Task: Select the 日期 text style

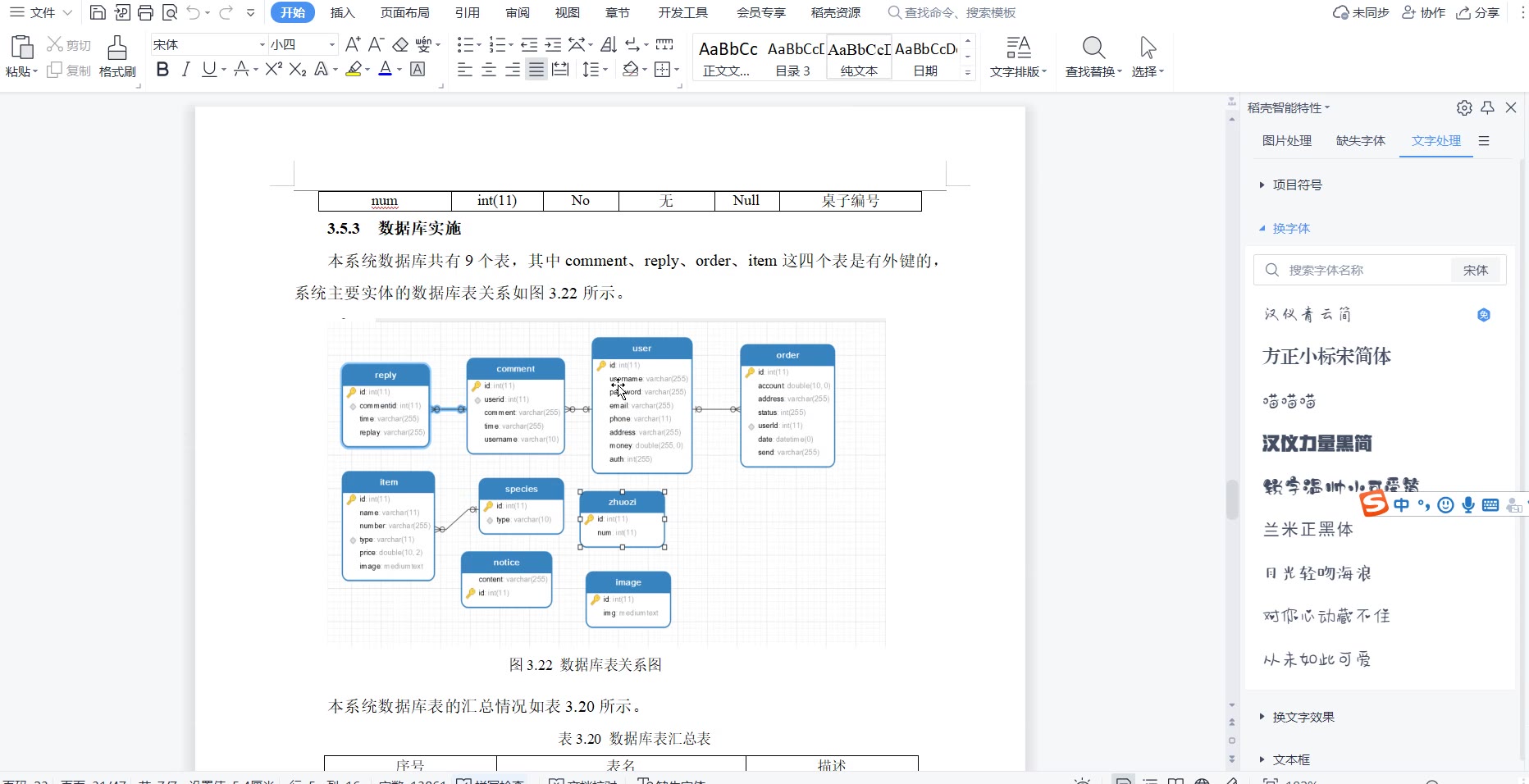Action: (925, 57)
